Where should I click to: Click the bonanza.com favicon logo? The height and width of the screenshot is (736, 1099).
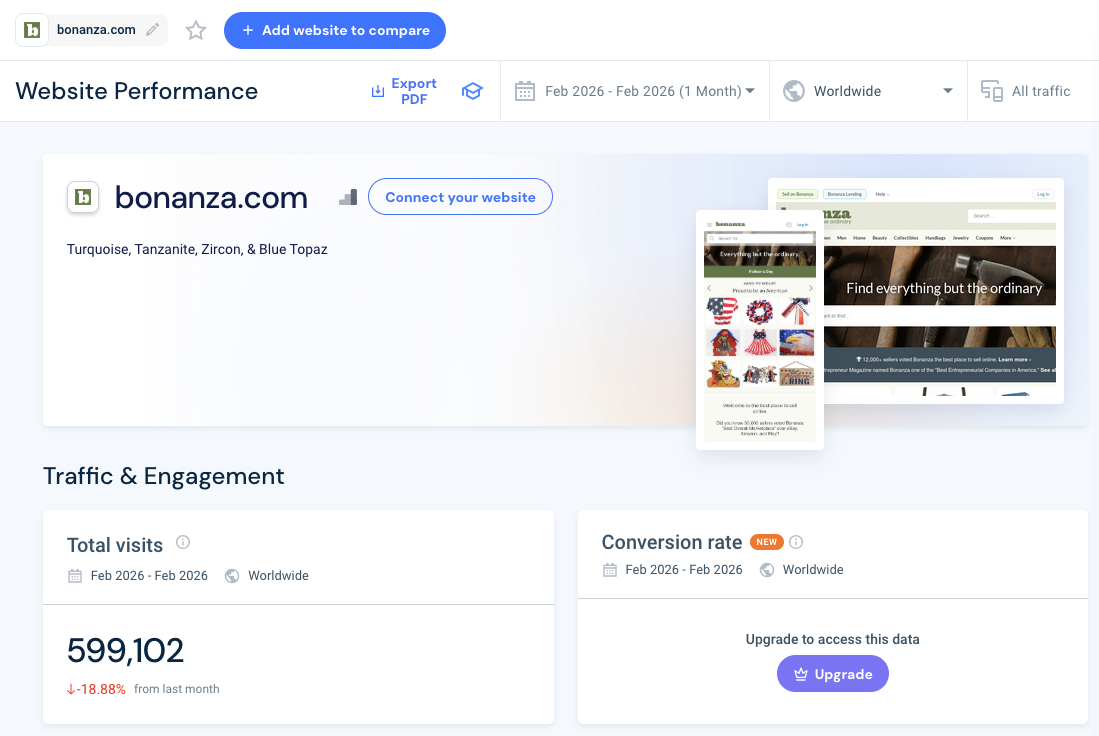tap(82, 197)
